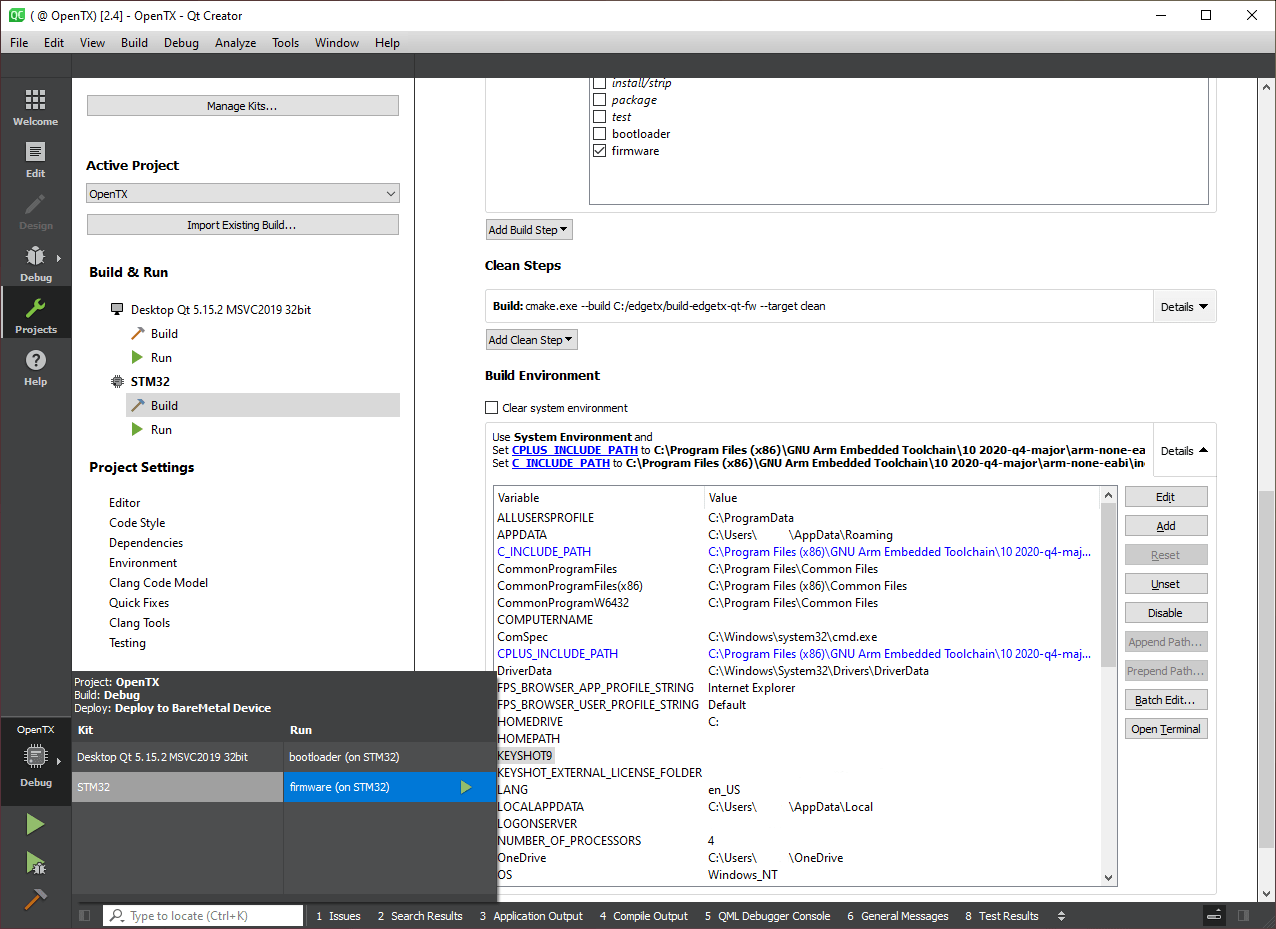This screenshot has height=929, width=1276.
Task: Switch to the Welcome mode
Action: [x=35, y=105]
